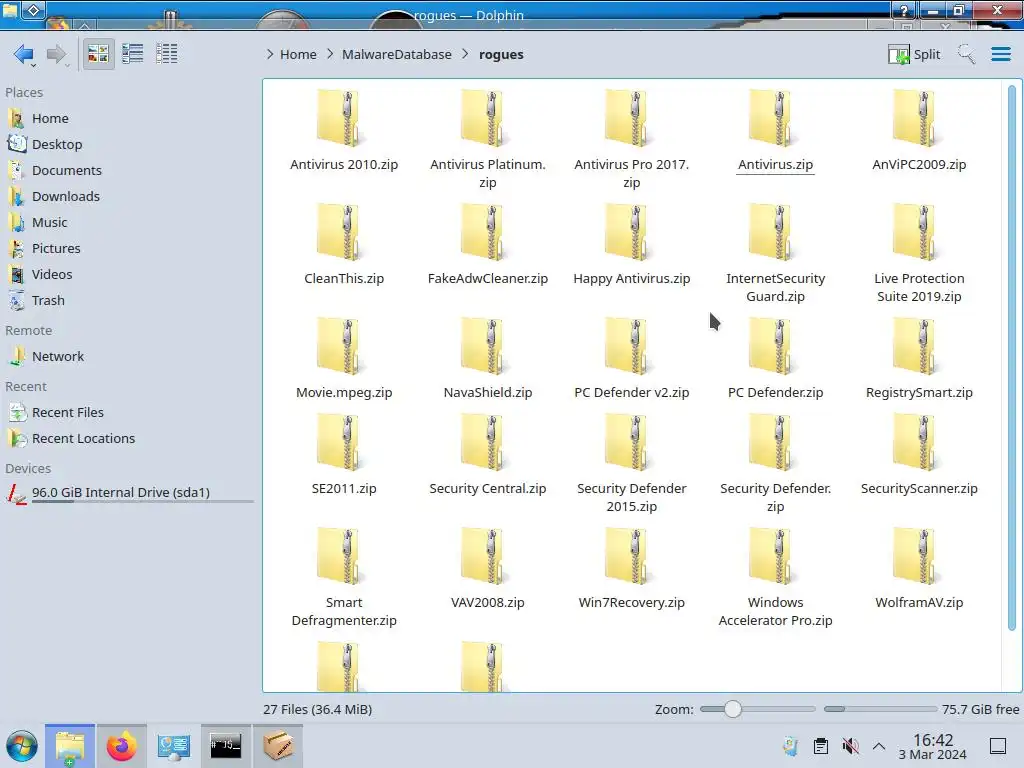The width and height of the screenshot is (1024, 768).
Task: Click Windows Accelerator Pro.zip label
Action: [775, 611]
